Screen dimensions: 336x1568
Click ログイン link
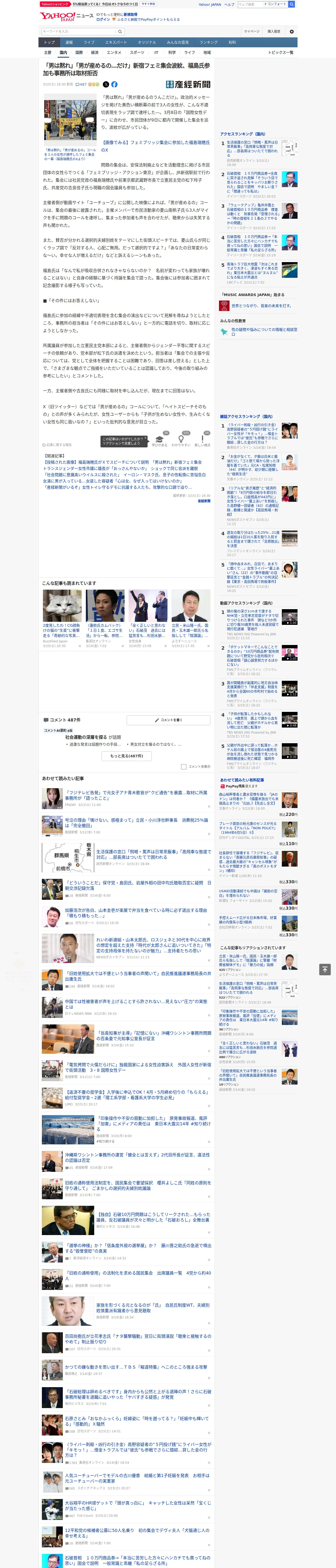pos(103,20)
